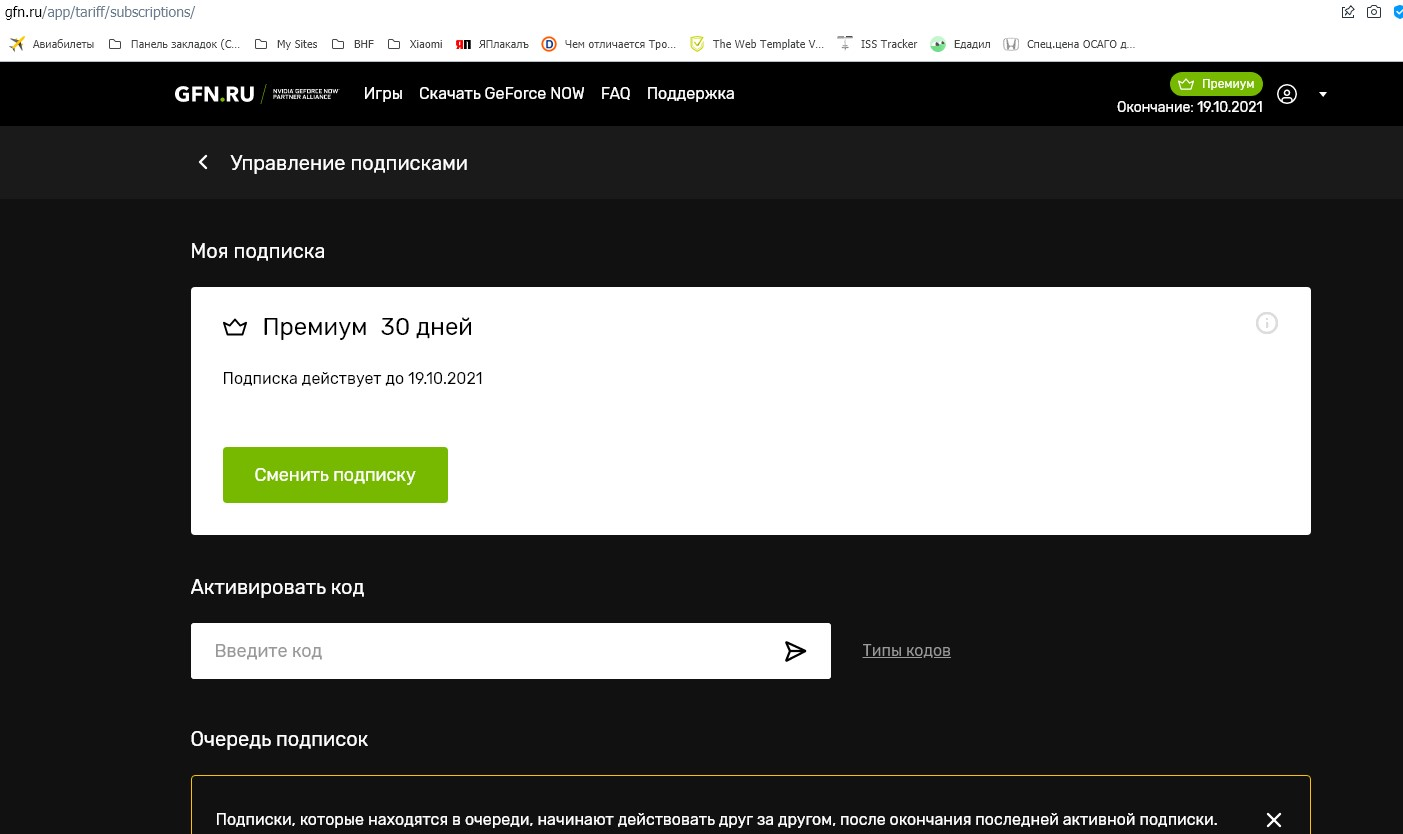Viewport: 1403px width, 834px height.
Task: Expand the account dropdown arrow
Action: click(1323, 94)
